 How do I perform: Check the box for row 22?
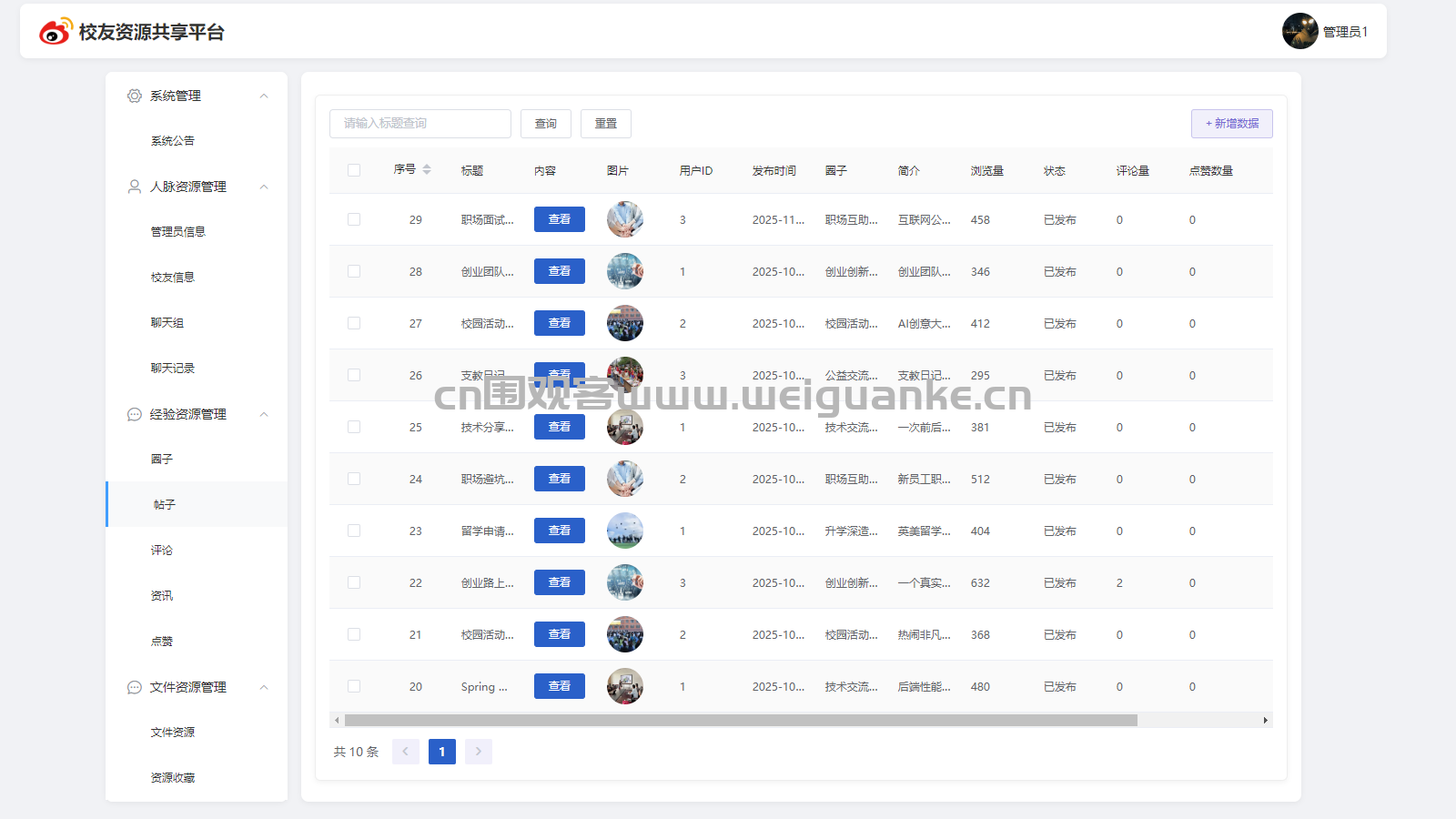tap(354, 582)
